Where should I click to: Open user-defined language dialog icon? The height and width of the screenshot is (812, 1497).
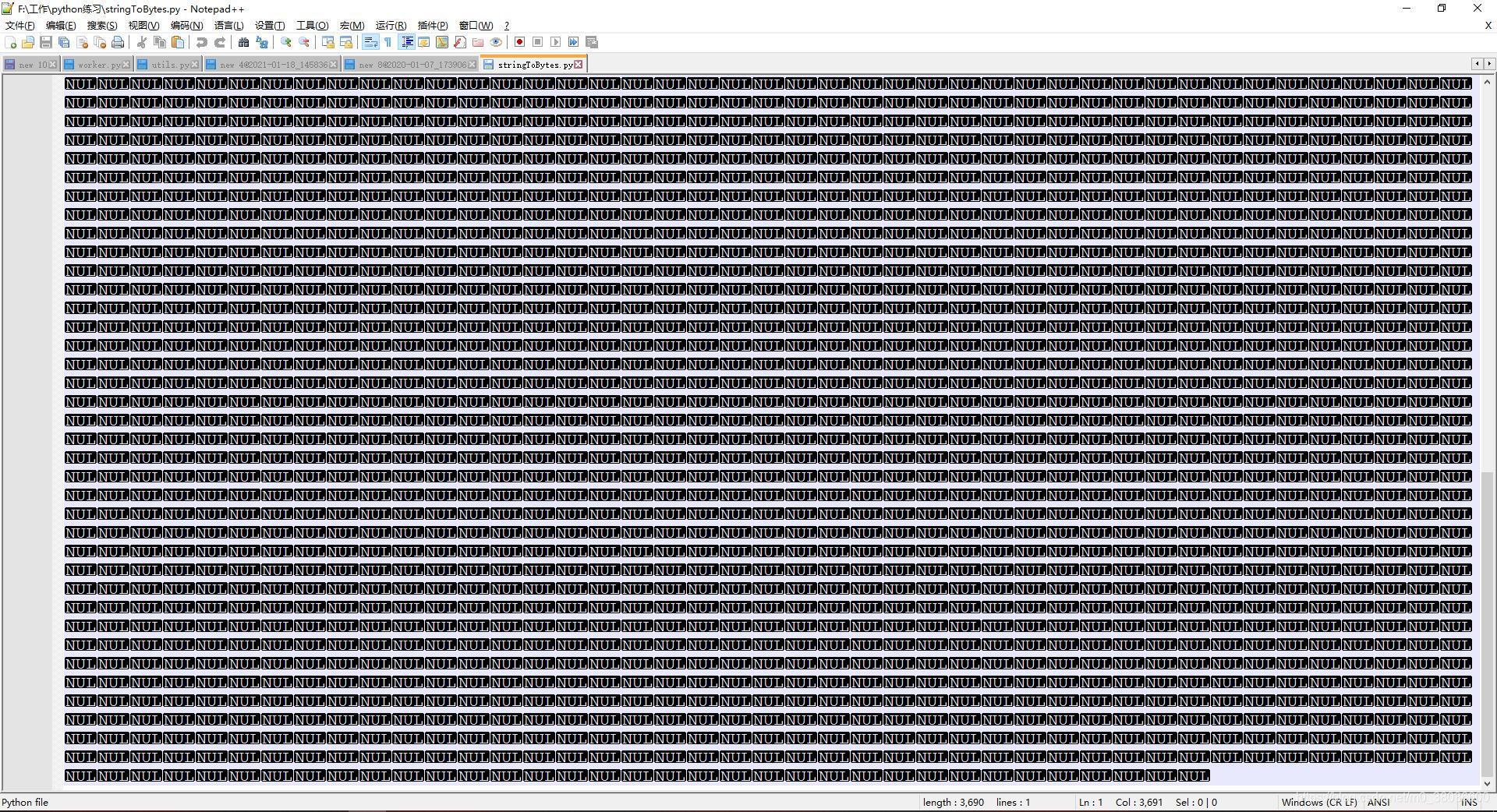[424, 42]
